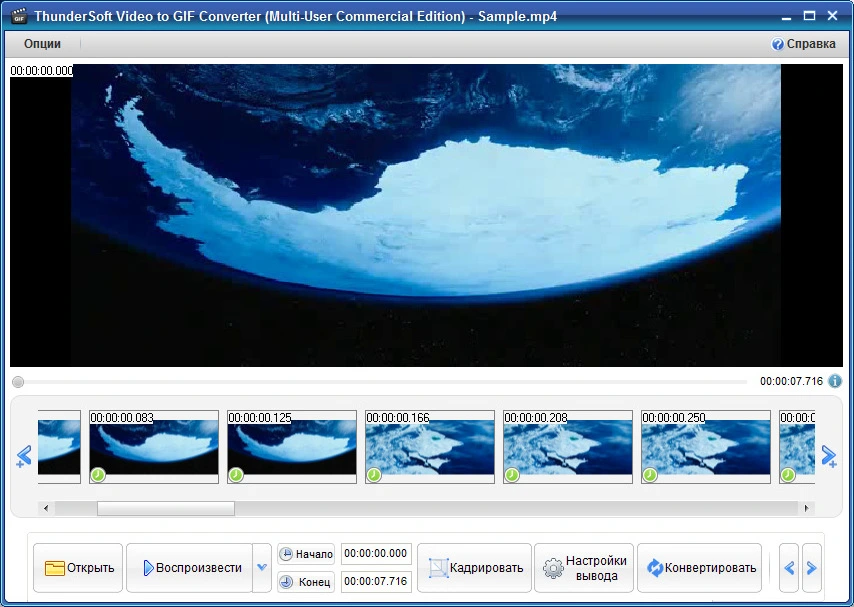Toggle the green marker on frame 00:00:00.166

[373, 476]
